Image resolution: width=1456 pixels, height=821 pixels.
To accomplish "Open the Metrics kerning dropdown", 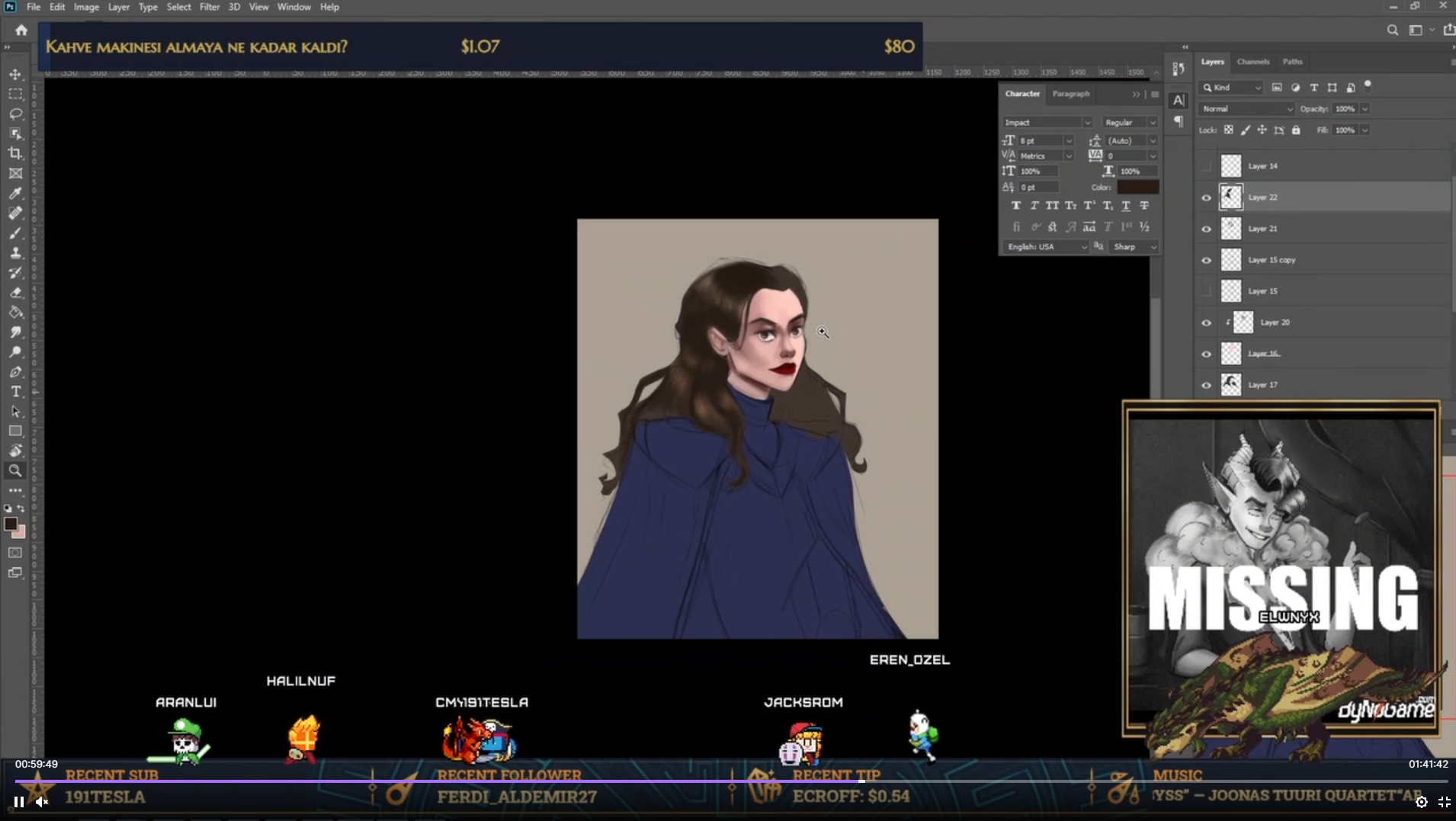I will pyautogui.click(x=1069, y=156).
